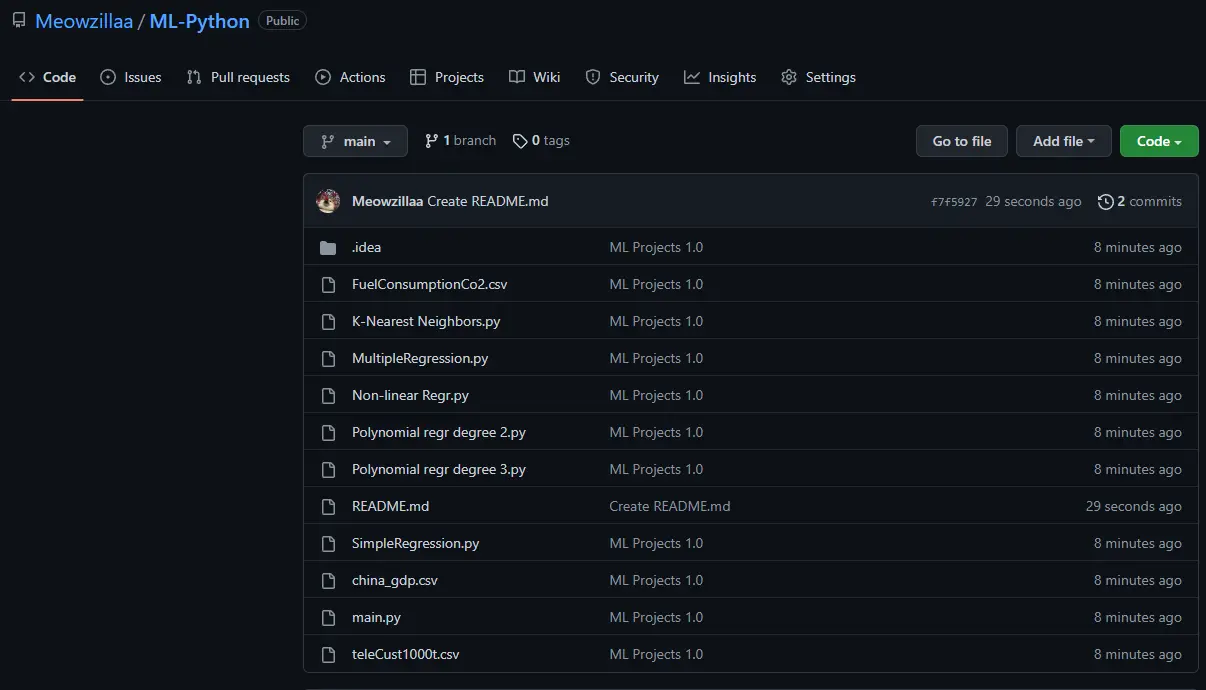Expand the green Code dropdown
Screen dimensions: 1206x690
[x=1159, y=141]
